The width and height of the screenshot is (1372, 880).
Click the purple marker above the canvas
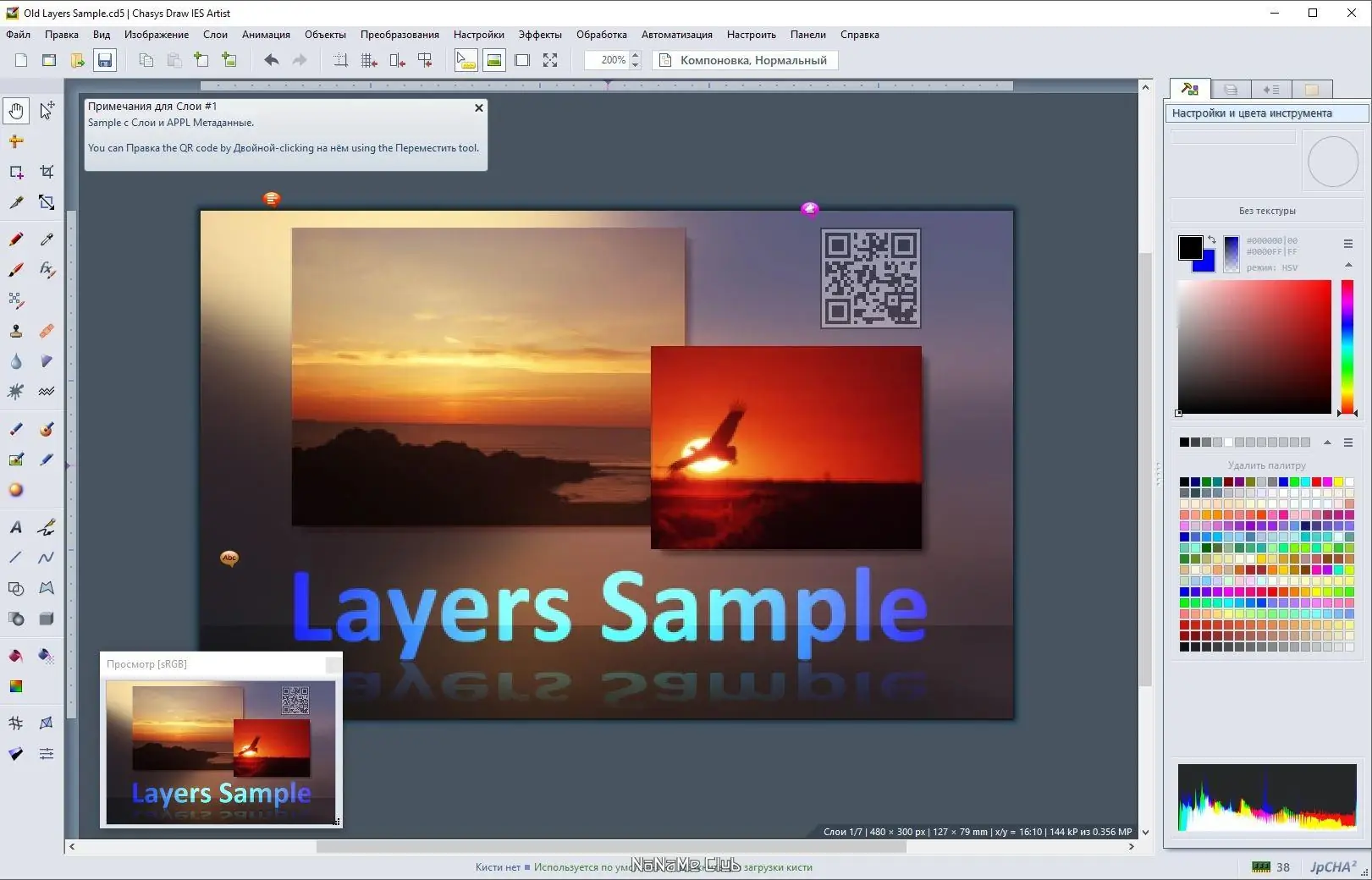tap(810, 208)
